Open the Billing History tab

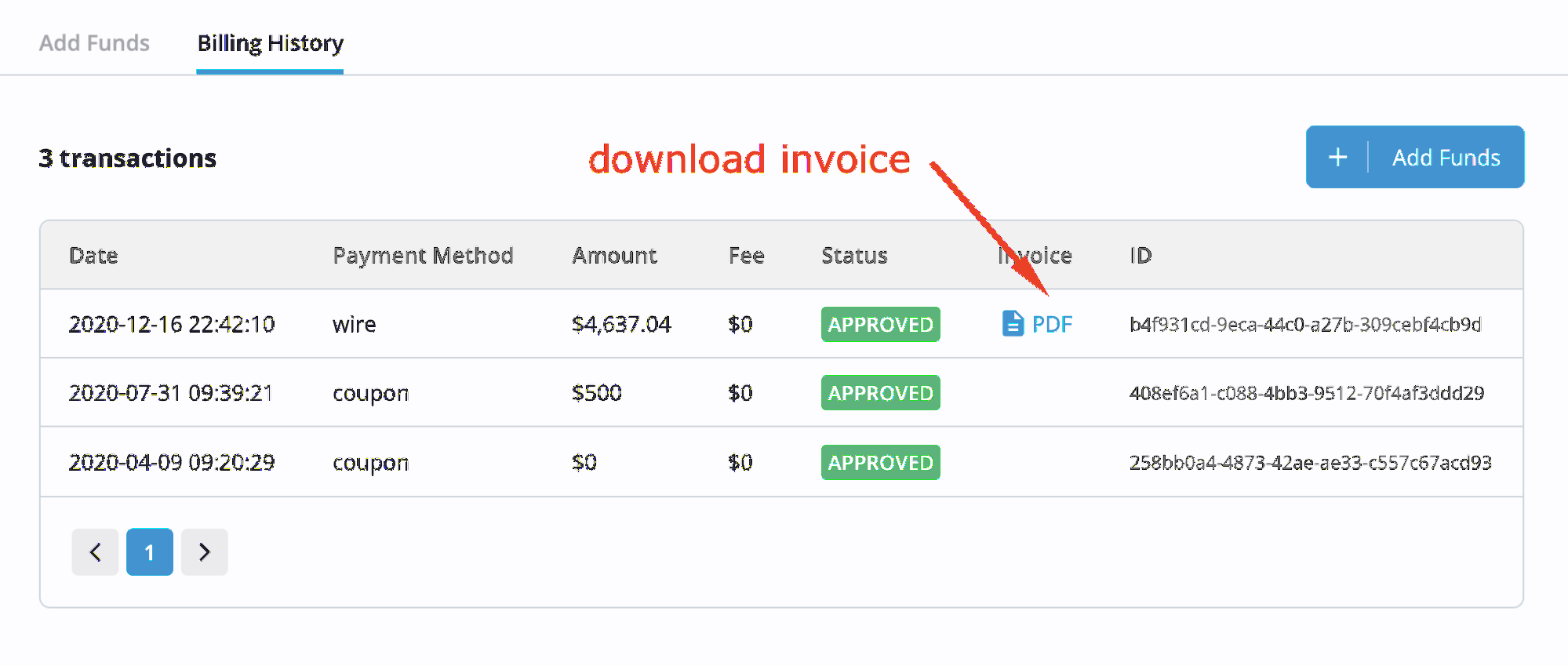coord(270,43)
